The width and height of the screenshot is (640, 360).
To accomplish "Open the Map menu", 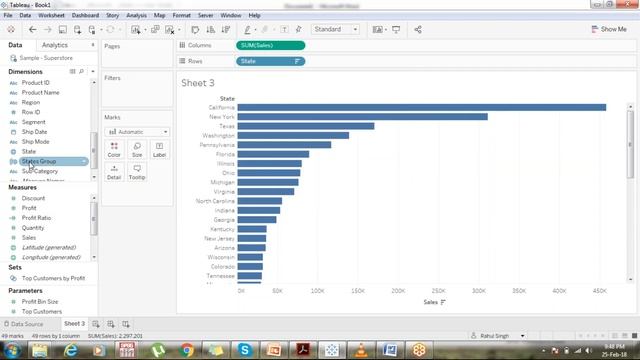I will click(159, 16).
